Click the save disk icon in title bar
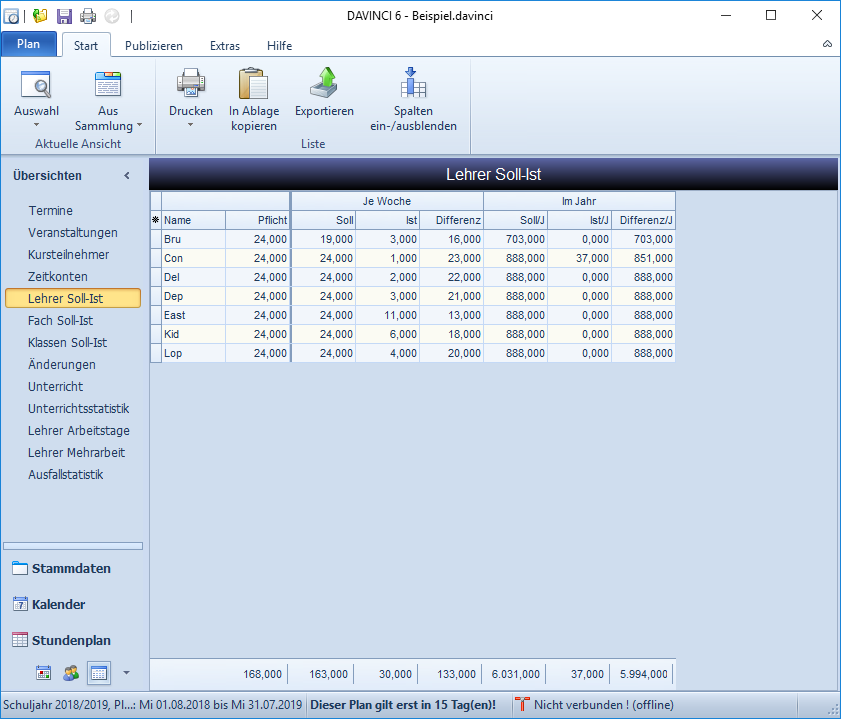This screenshot has width=841, height=719. point(64,16)
